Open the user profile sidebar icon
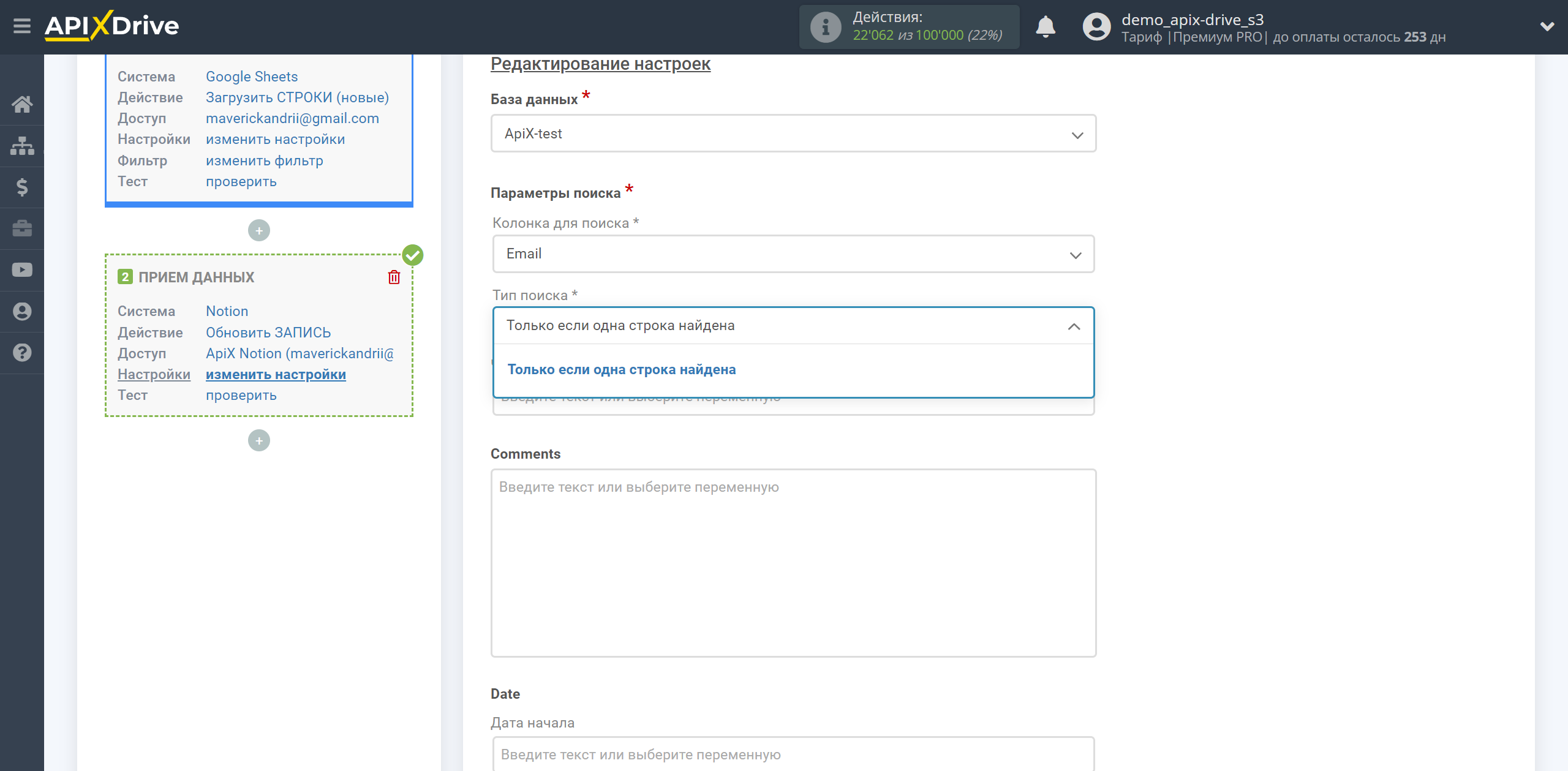This screenshot has width=1568, height=771. pos(22,311)
